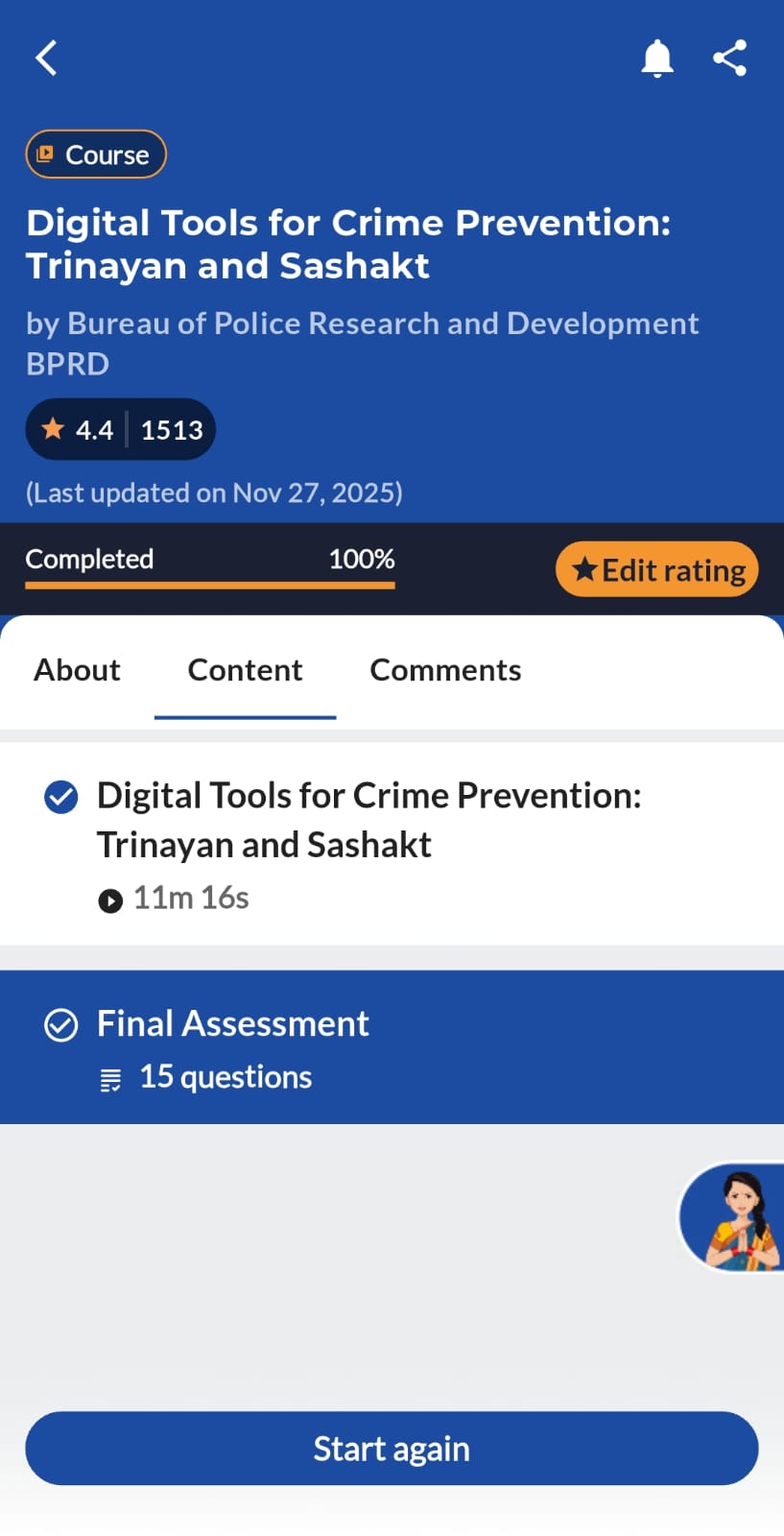Click completed checkmark on video lesson
The height and width of the screenshot is (1536, 784).
61,797
